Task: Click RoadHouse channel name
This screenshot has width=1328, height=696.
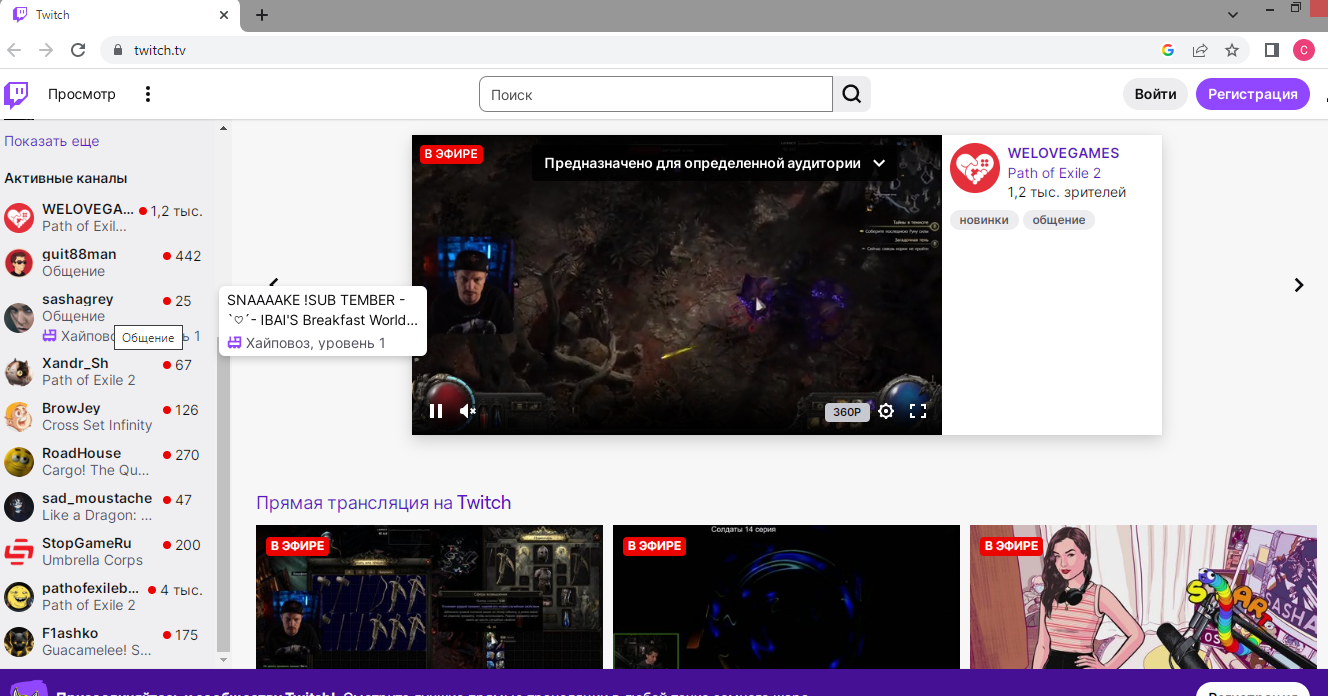Action: click(x=81, y=453)
